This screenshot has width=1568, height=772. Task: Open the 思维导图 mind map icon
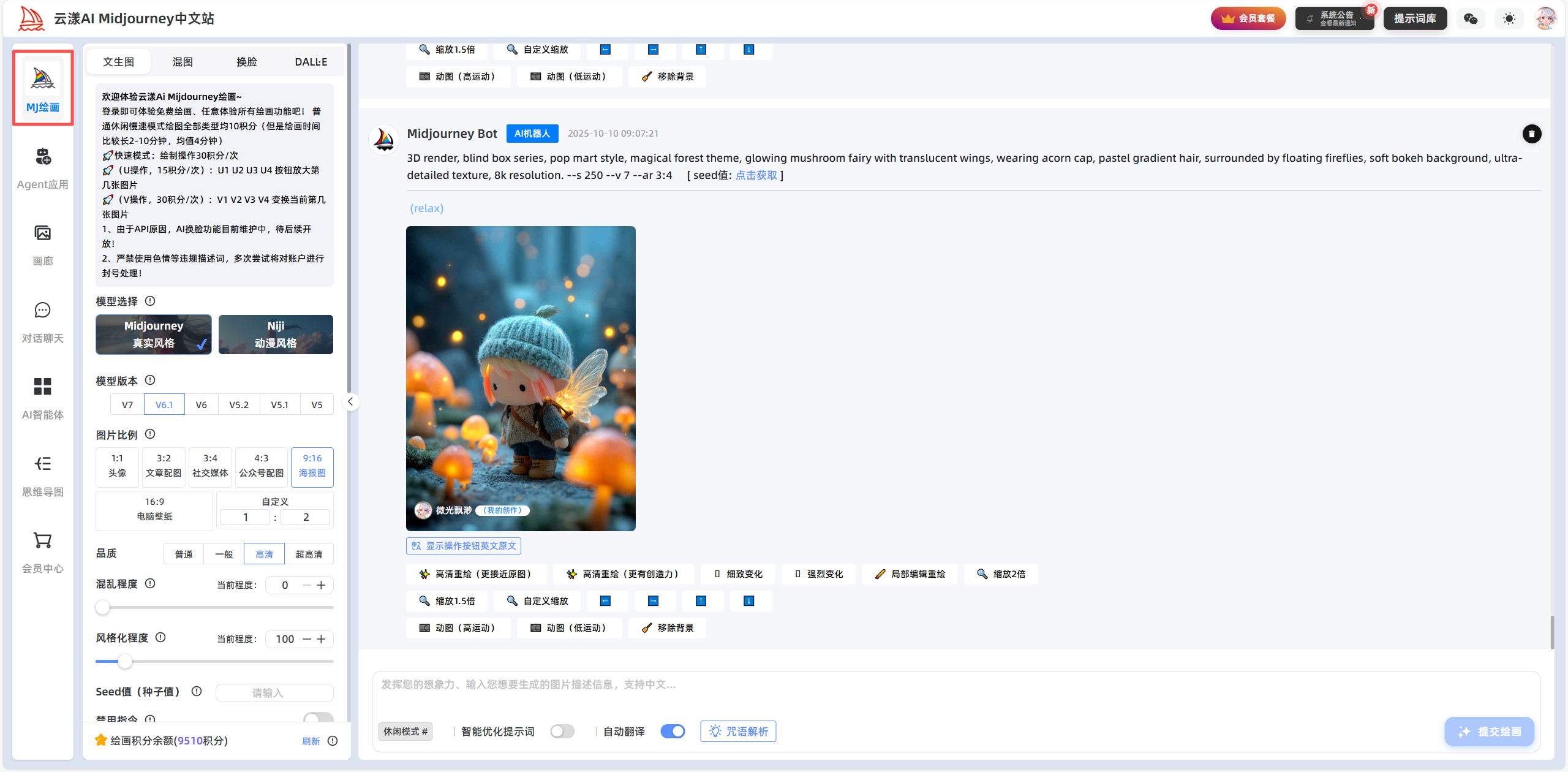click(42, 464)
